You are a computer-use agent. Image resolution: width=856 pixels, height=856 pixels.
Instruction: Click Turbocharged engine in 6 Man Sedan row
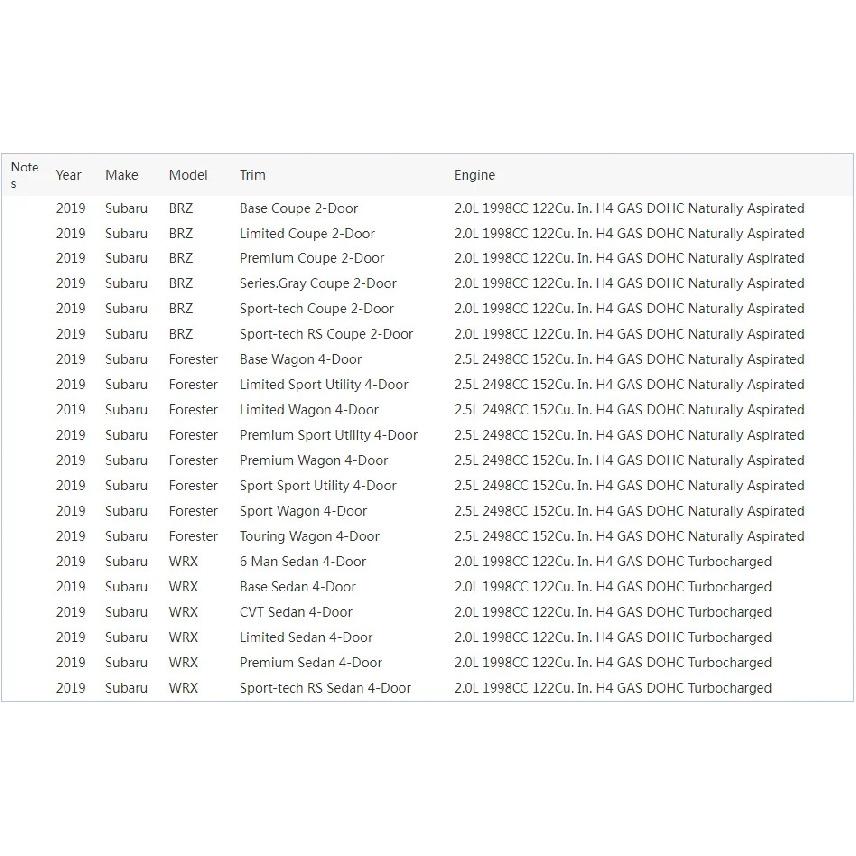tap(613, 562)
